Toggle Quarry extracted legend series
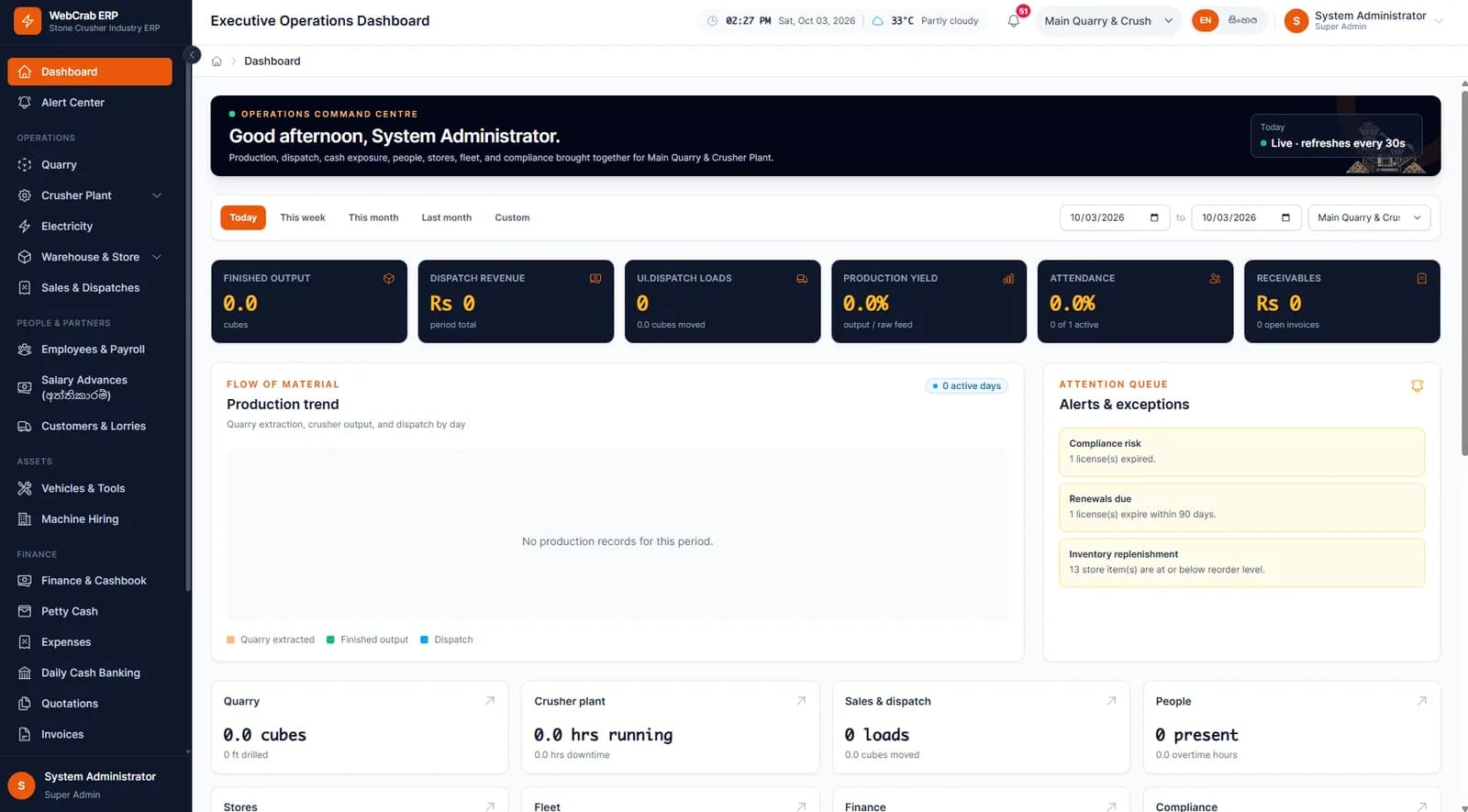 (x=271, y=640)
